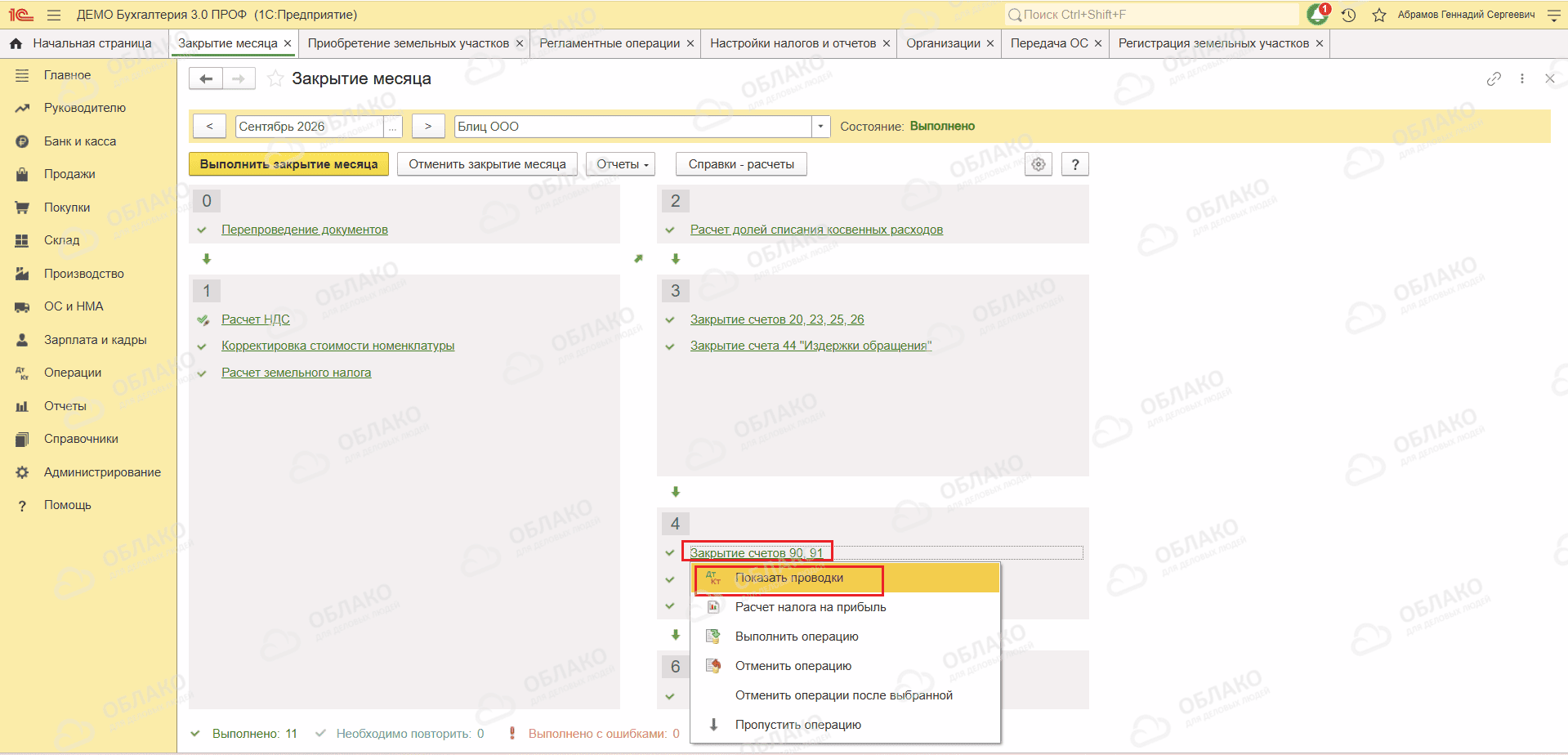
Task: Switch to Регламентные операции tab
Action: coord(610,43)
